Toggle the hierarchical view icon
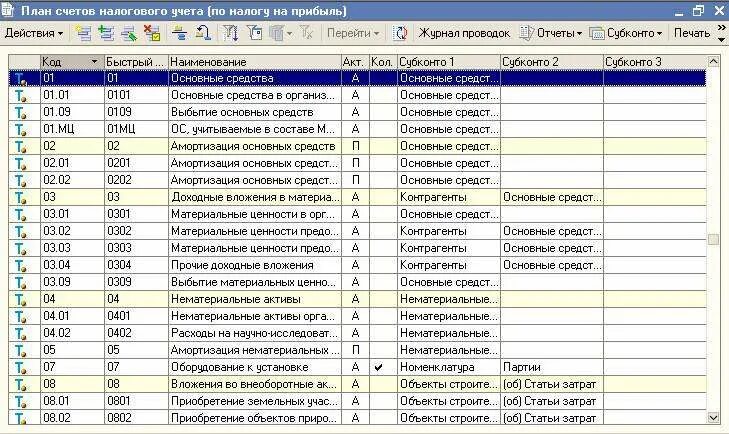Screen dimensions: 729x434 pos(179,33)
